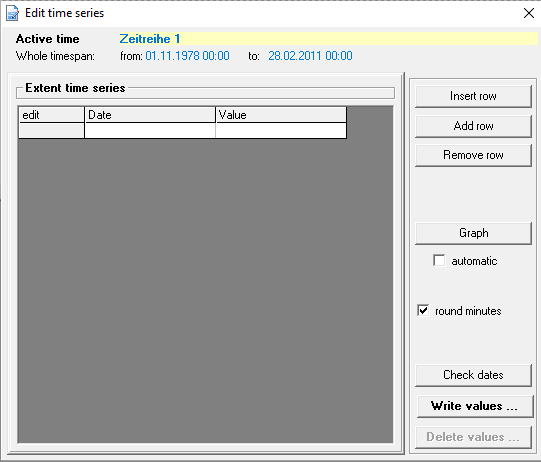Click the Add row button
This screenshot has width=541, height=462.
[473, 126]
